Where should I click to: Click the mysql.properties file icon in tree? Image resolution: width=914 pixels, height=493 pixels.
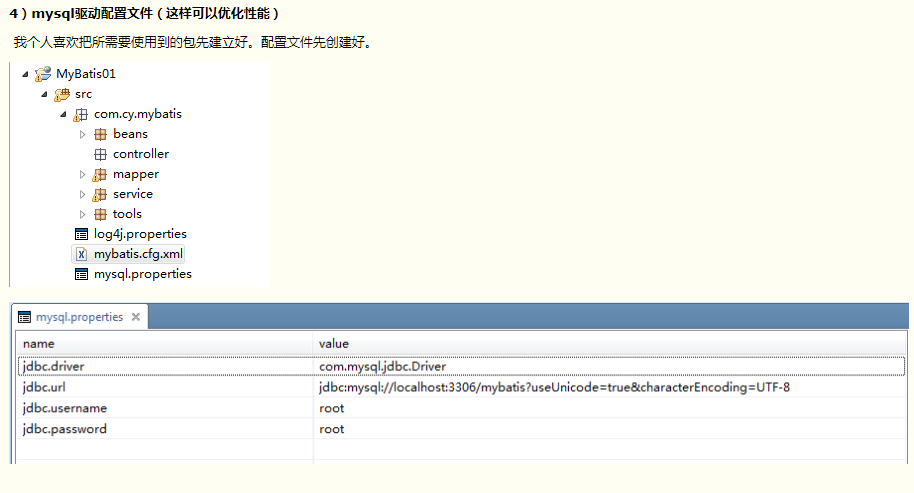82,274
